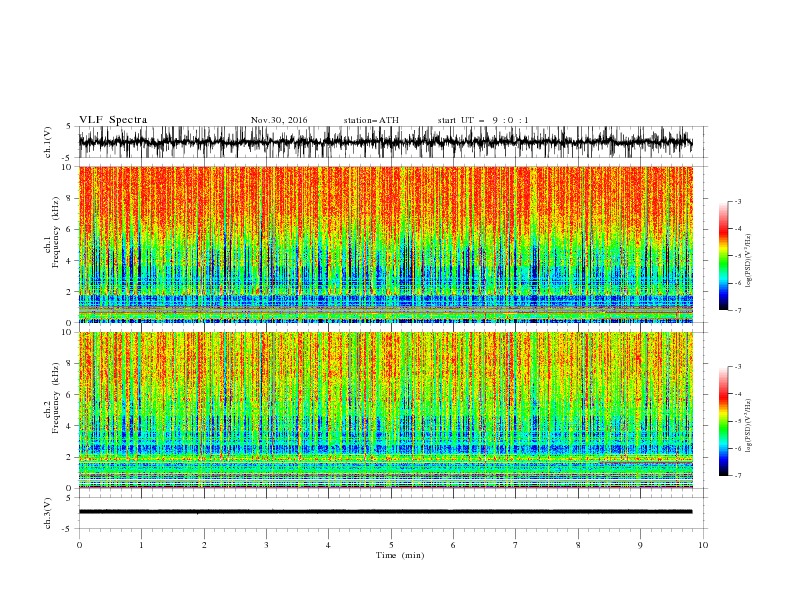Click the ch.1 color bar "log(PSD)(V²/Hz)" label
This screenshot has height=612, width=792.
749,260
